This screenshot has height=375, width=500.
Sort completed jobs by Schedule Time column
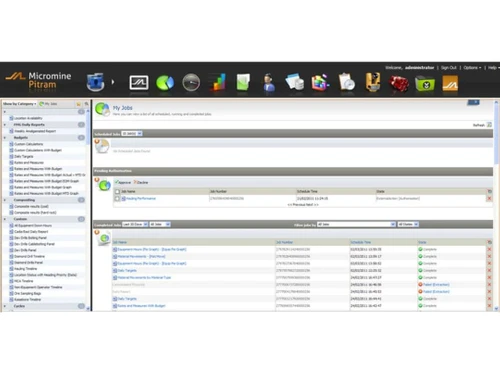pos(361,242)
